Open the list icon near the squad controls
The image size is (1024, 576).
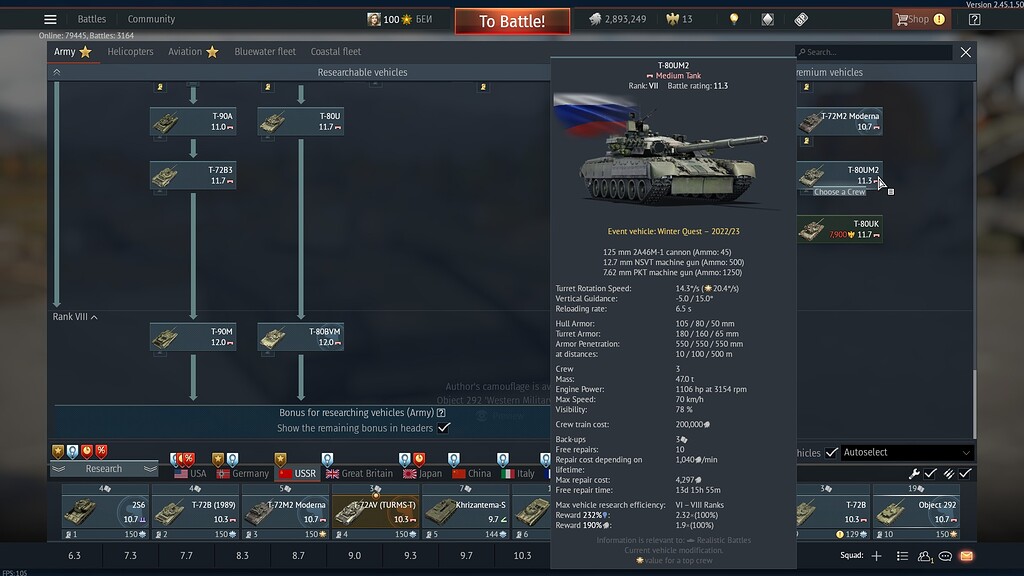903,556
